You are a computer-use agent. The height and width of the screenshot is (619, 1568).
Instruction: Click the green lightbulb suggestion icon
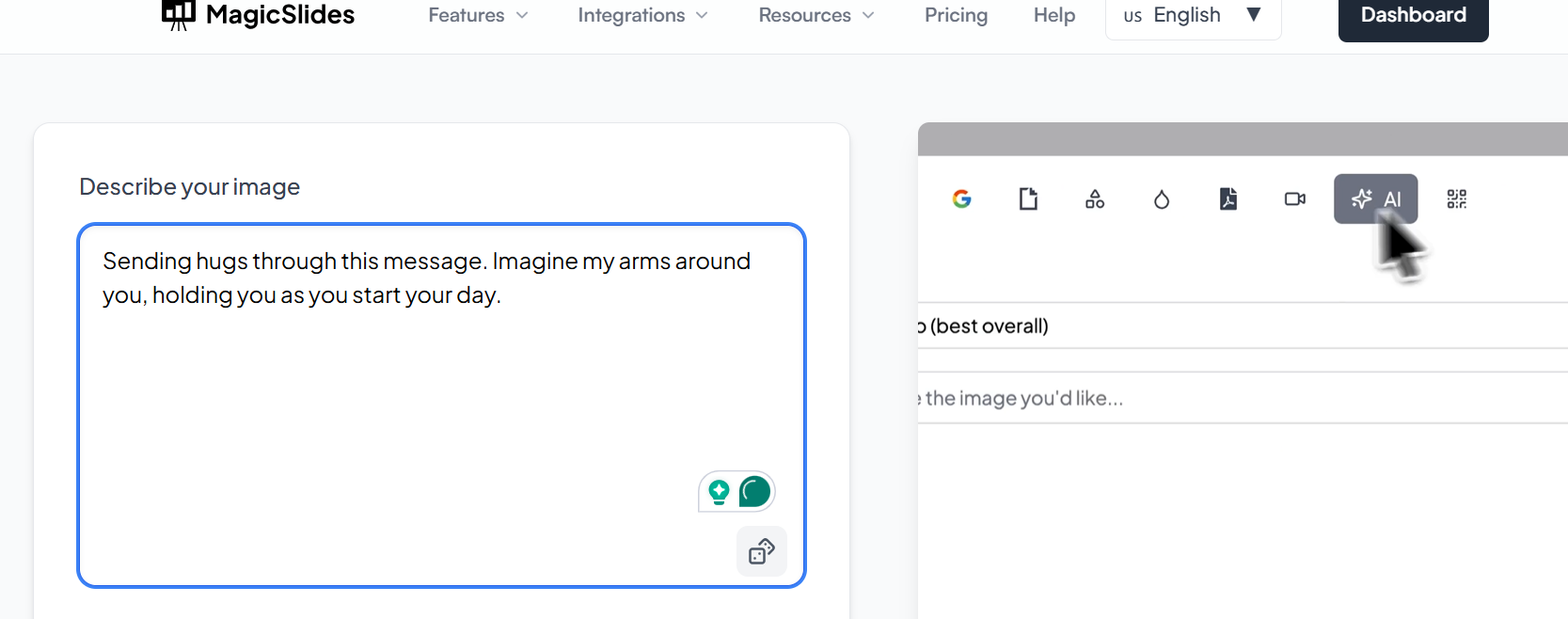pyautogui.click(x=720, y=491)
